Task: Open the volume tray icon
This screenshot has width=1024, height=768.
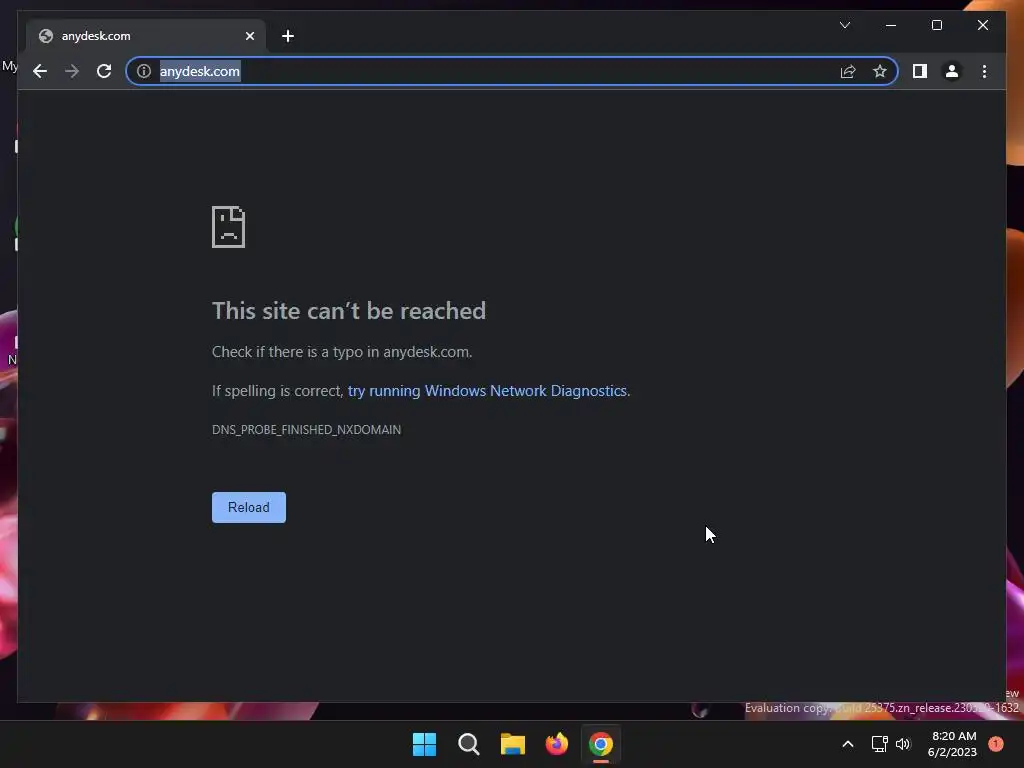Action: (x=903, y=744)
